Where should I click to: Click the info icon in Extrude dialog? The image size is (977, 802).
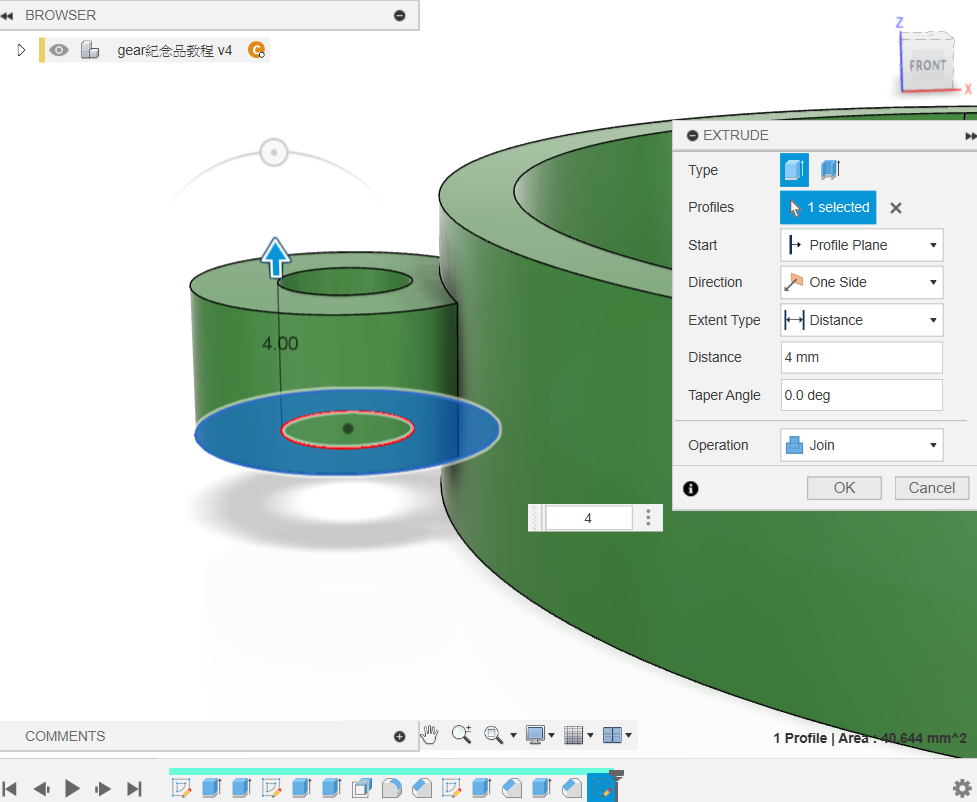point(690,488)
